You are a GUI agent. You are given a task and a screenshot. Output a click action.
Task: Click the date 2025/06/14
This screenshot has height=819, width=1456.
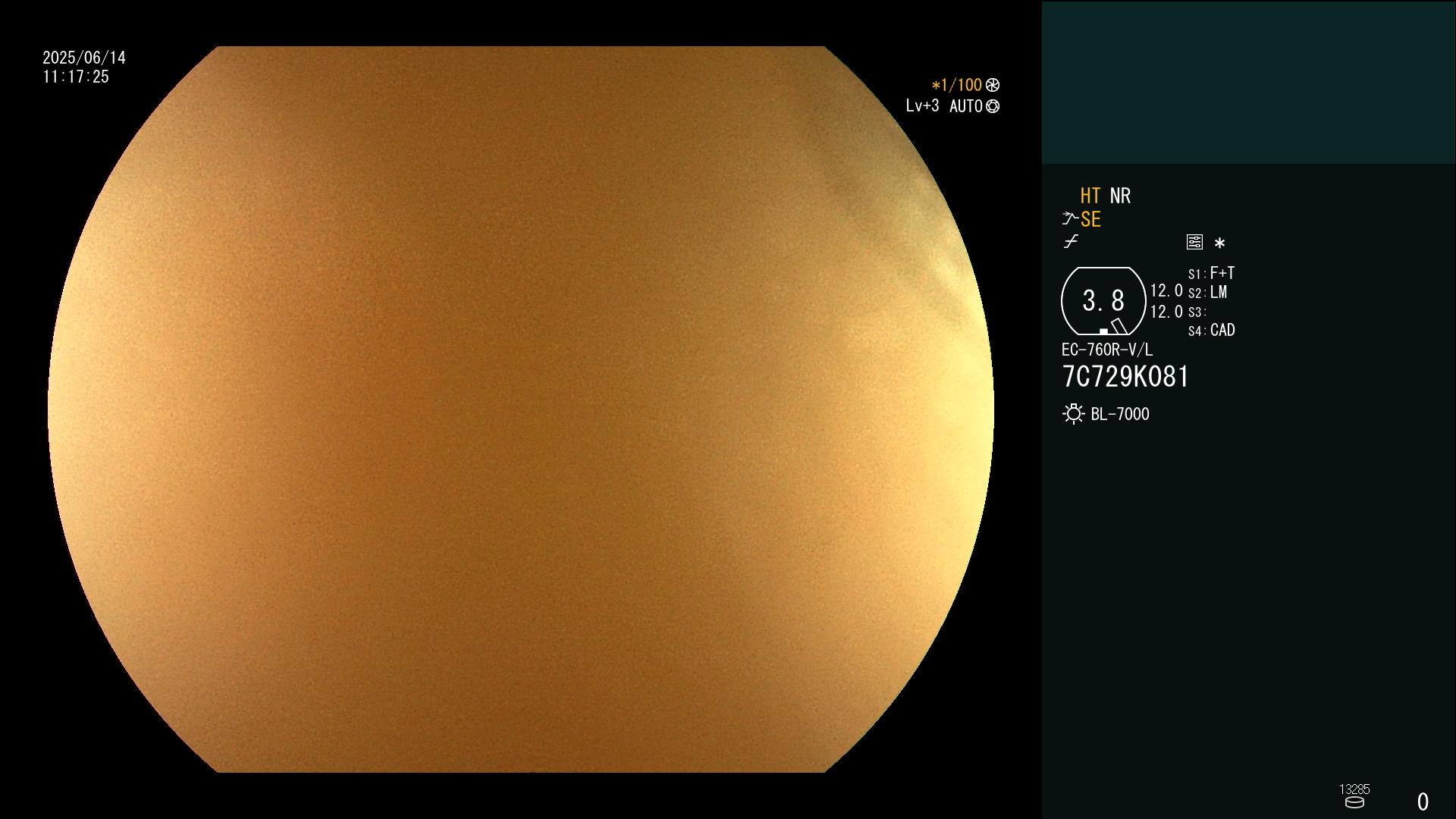coord(84,58)
